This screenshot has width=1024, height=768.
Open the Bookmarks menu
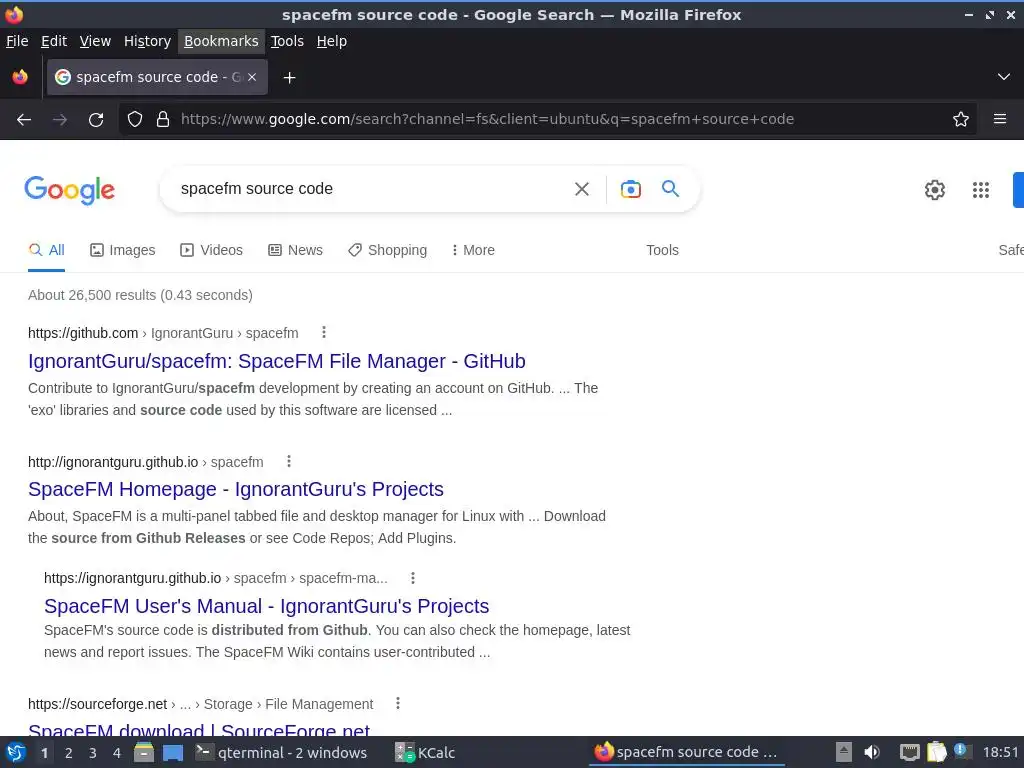tap(221, 41)
